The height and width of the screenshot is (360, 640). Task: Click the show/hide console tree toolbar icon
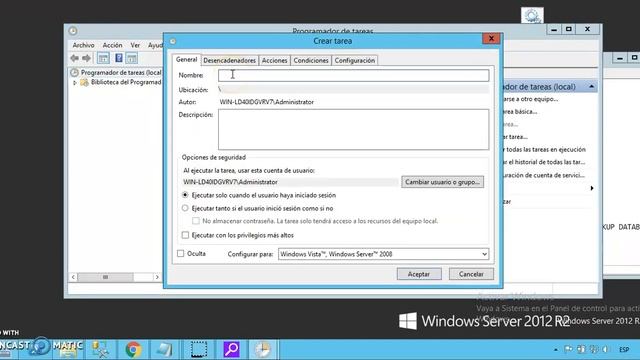coord(103,58)
